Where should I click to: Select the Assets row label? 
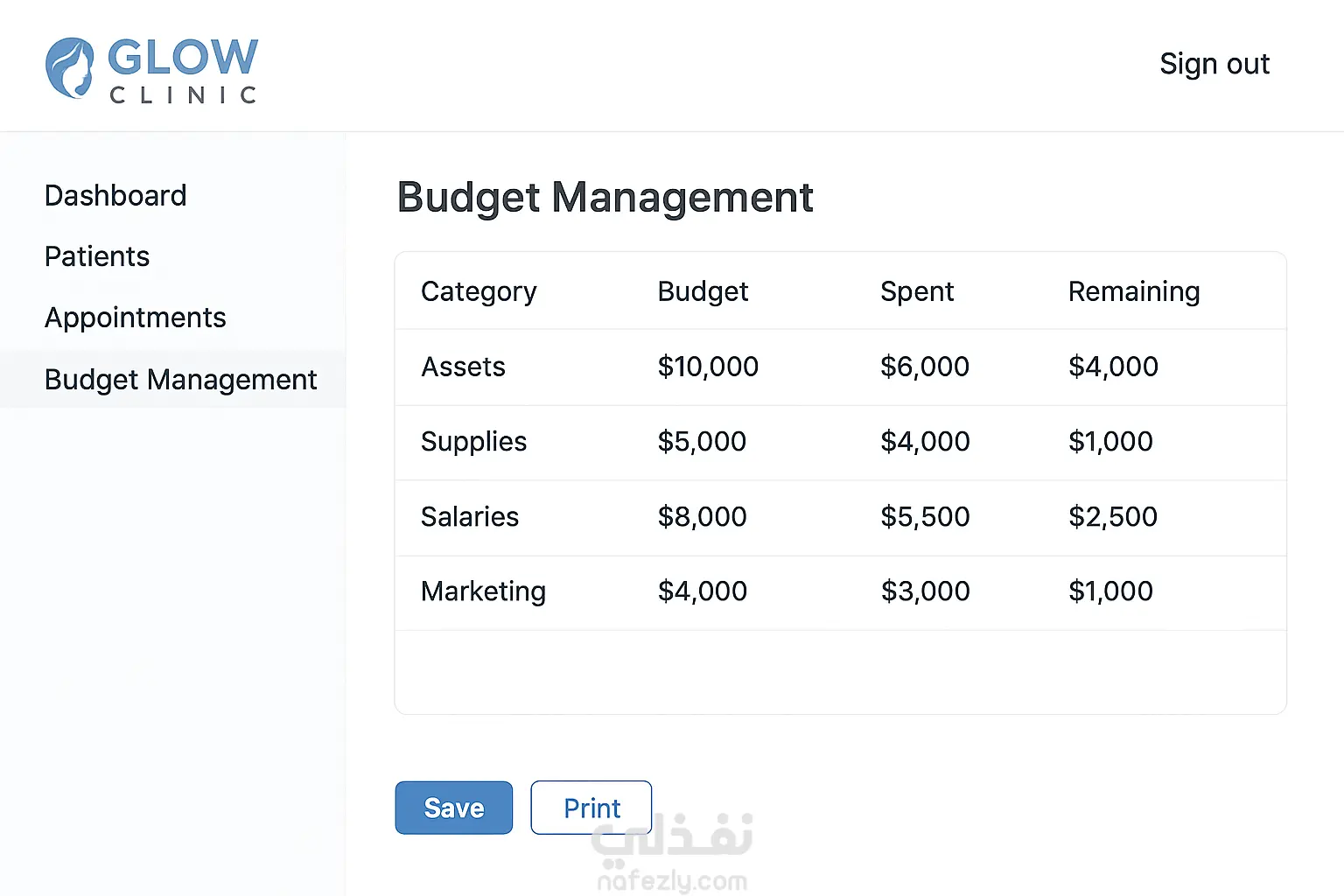463,367
